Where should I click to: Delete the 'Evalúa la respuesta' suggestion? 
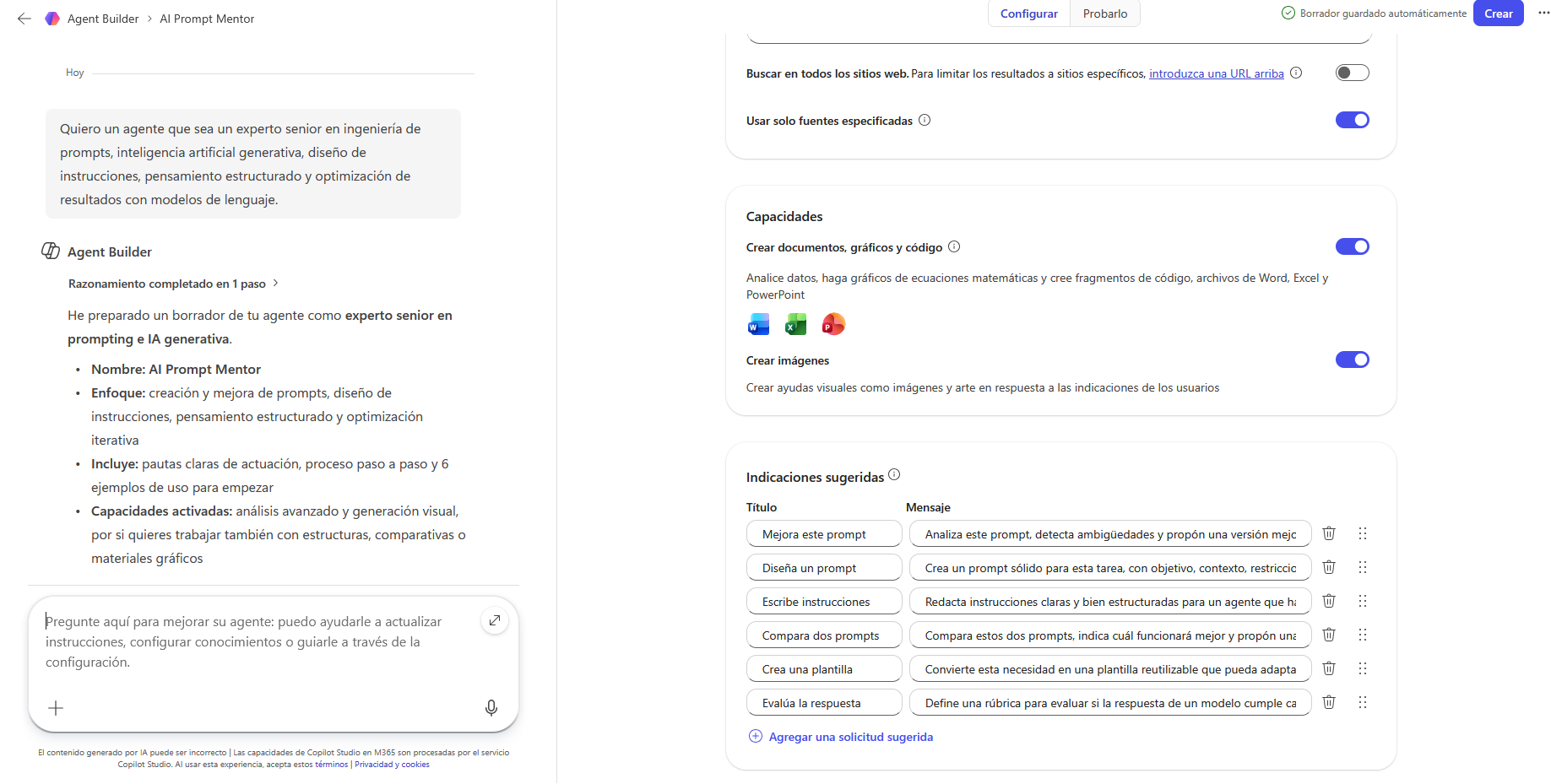(1329, 702)
